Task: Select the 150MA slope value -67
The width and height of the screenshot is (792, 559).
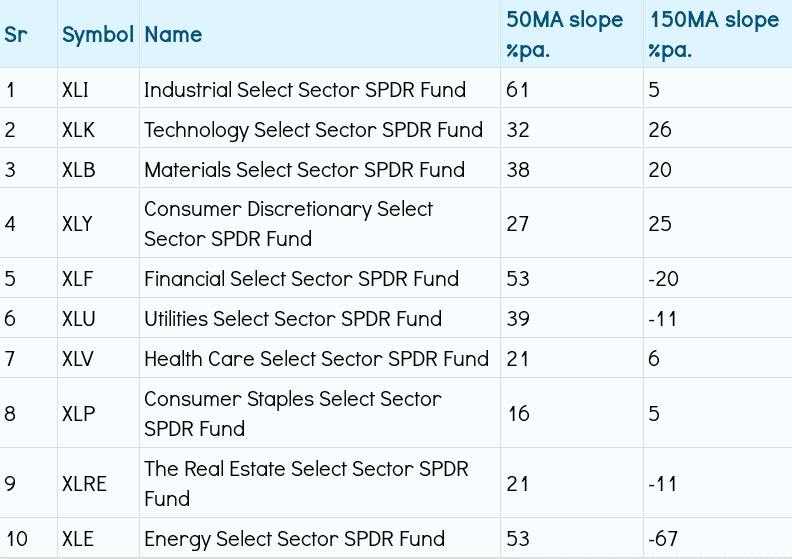Action: pyautogui.click(x=663, y=539)
